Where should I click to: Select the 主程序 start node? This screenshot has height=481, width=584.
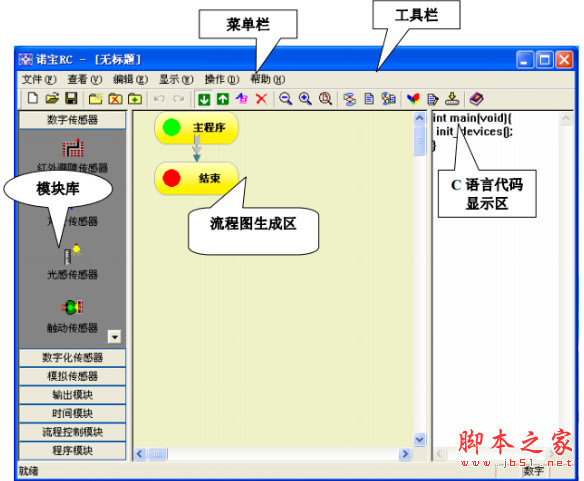197,128
